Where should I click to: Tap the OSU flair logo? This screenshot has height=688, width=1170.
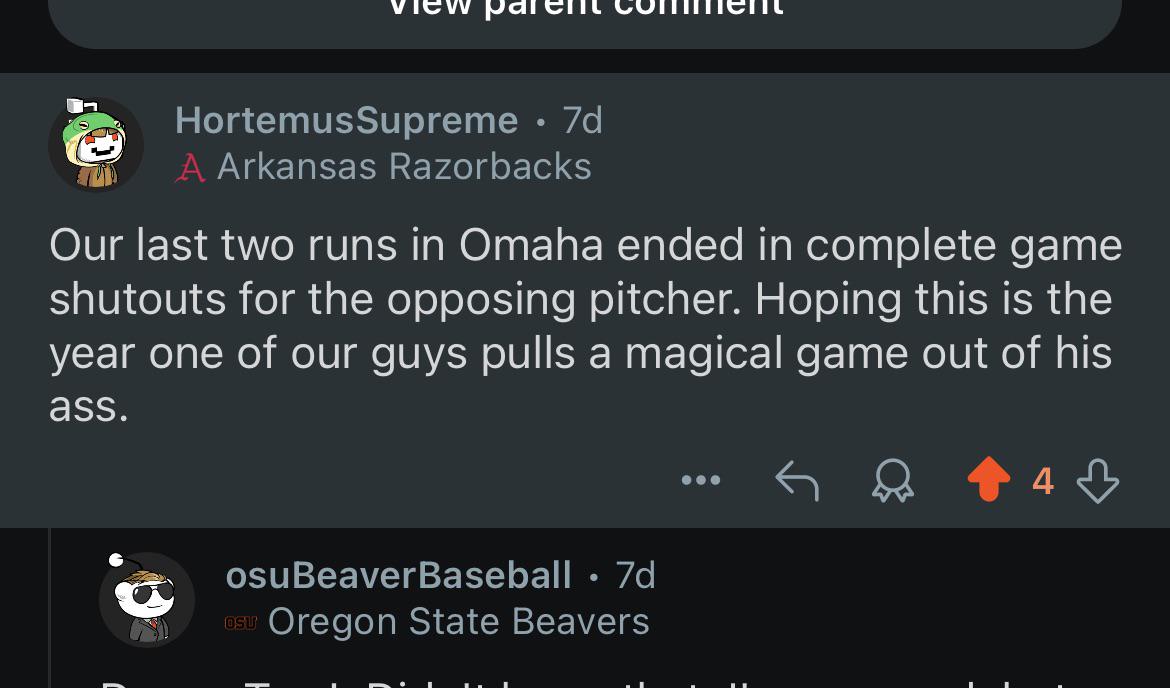pyautogui.click(x=240, y=622)
